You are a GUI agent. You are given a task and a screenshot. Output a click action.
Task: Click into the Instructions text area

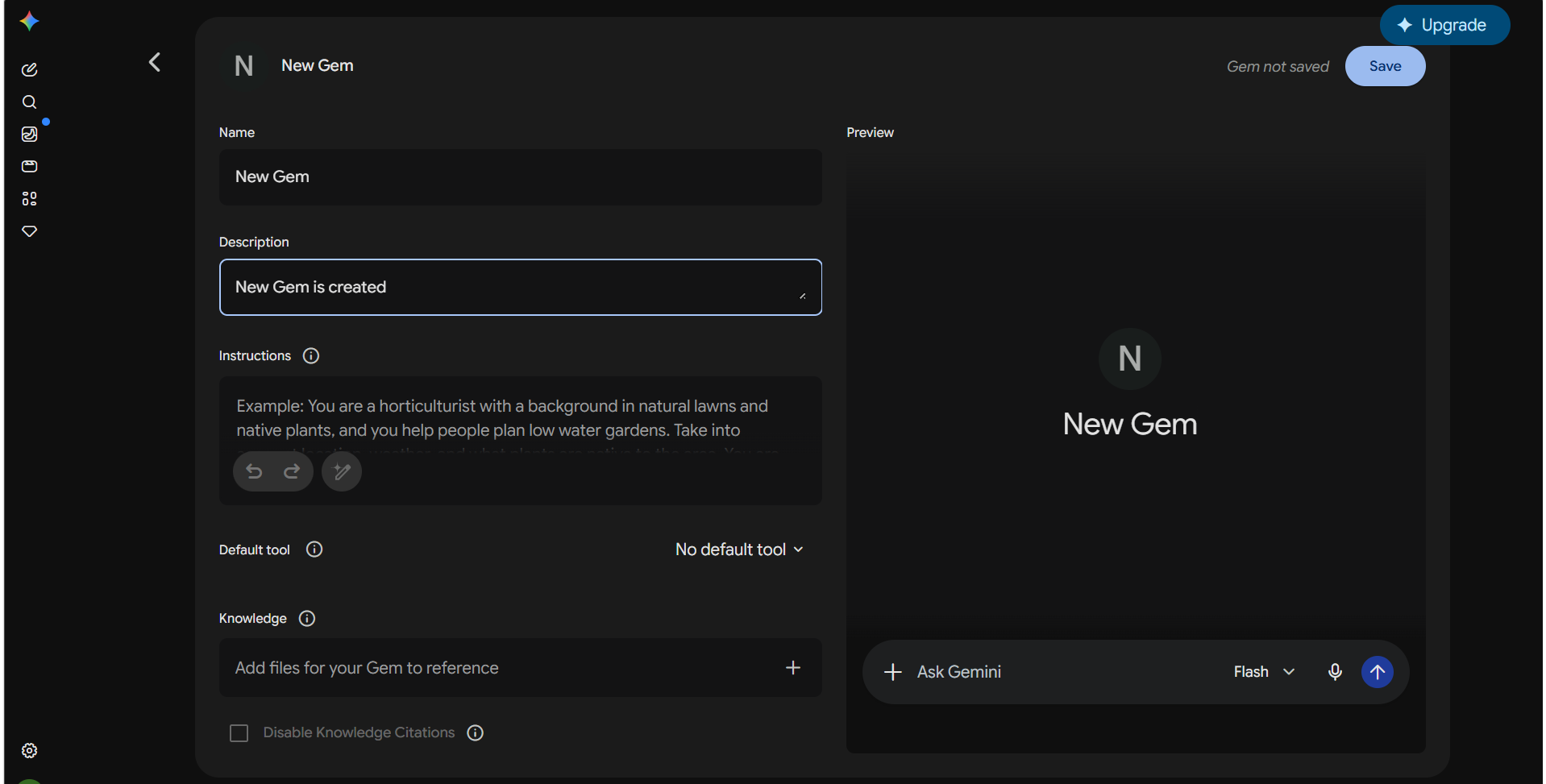coord(521,441)
